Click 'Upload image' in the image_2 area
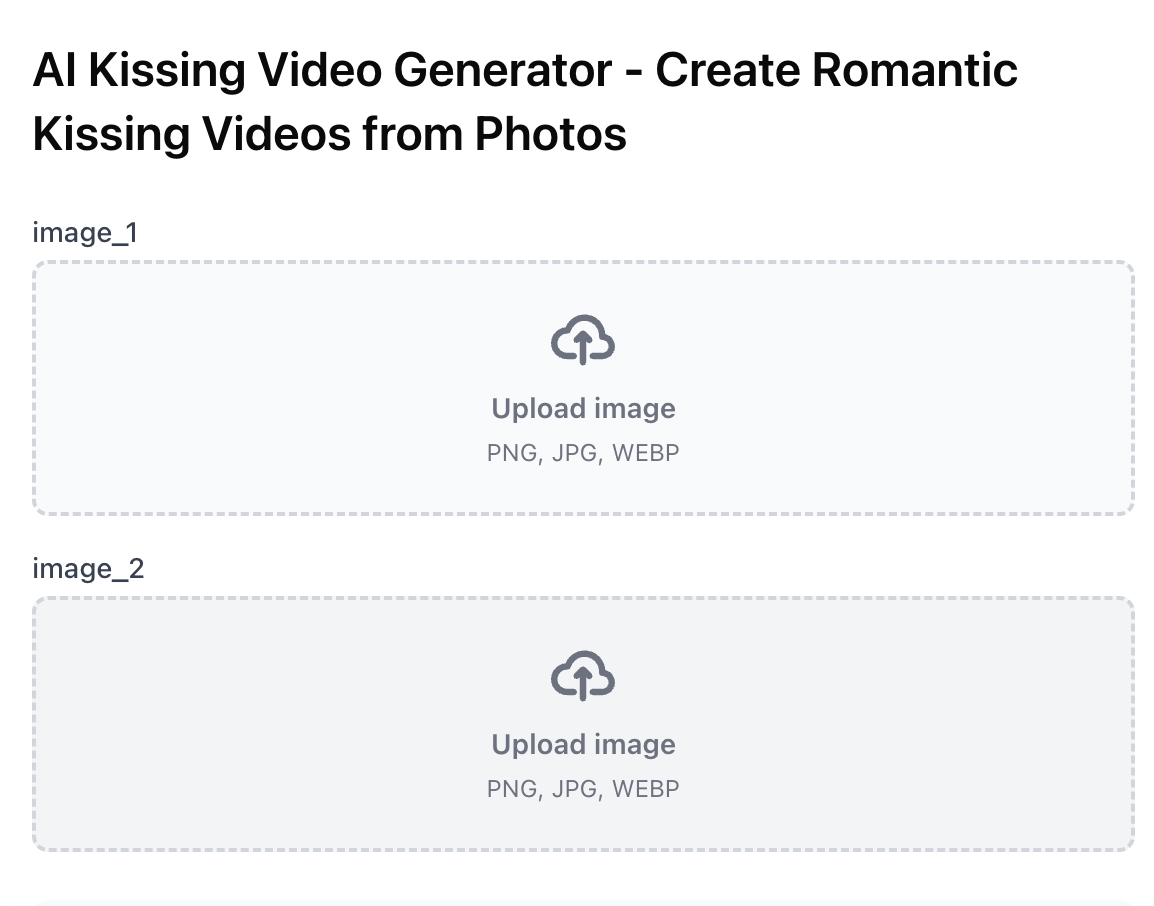1154x906 pixels. (583, 744)
